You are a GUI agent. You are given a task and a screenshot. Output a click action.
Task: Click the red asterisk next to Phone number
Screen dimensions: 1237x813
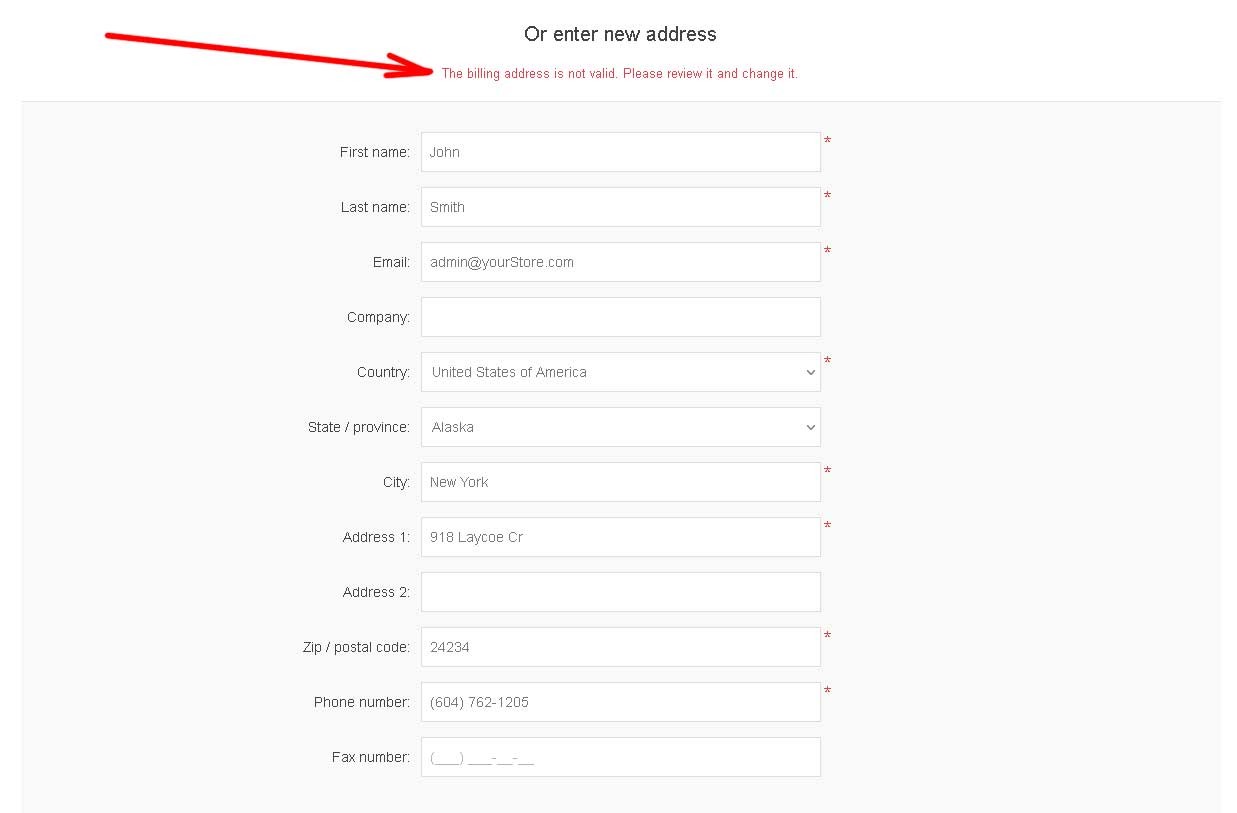(827, 691)
